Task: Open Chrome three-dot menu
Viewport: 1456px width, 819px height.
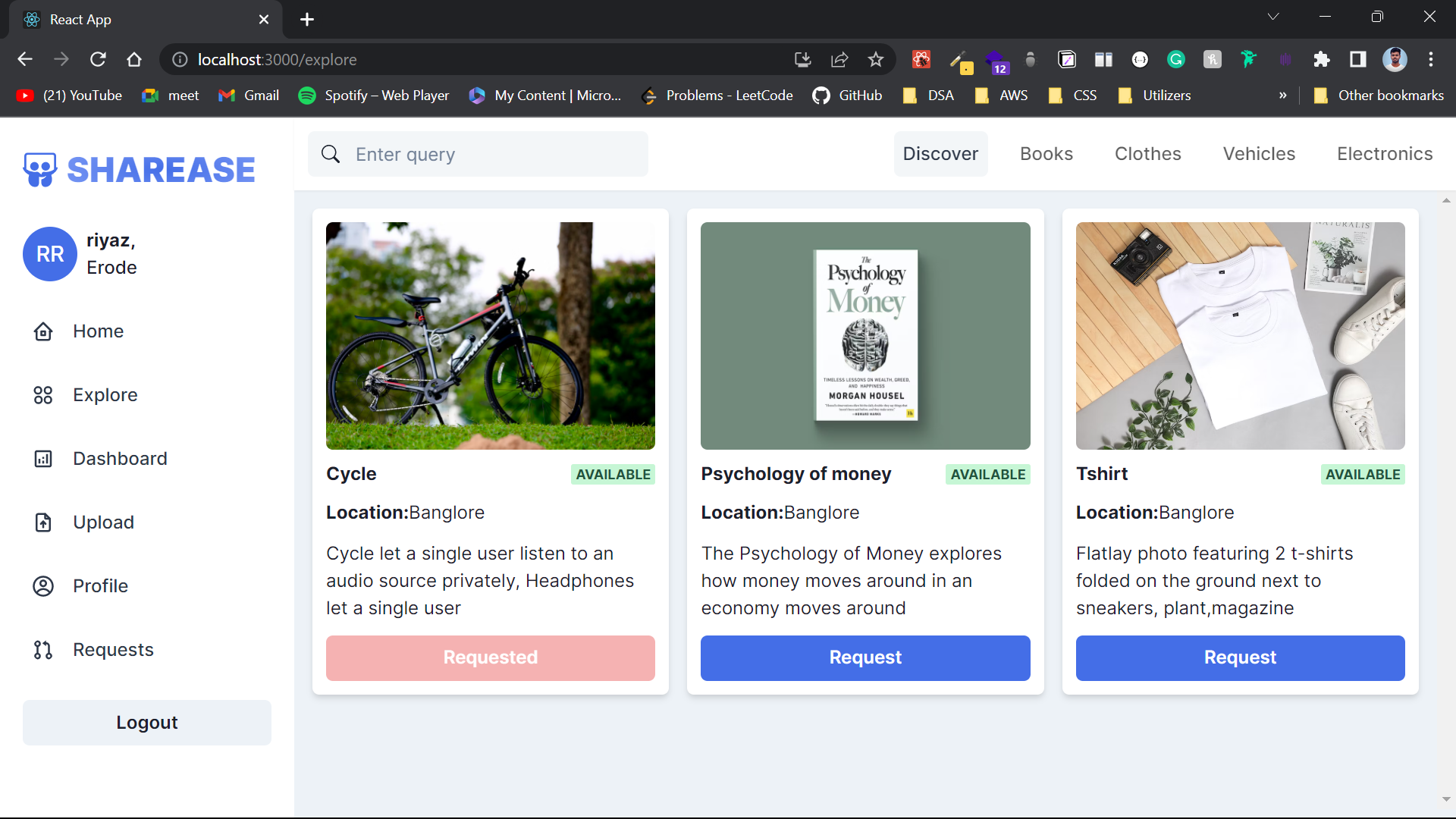Action: (1431, 59)
